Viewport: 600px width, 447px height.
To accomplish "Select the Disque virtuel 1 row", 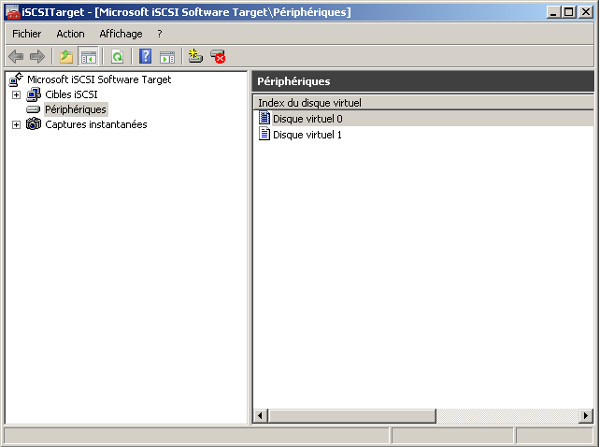I will [x=423, y=135].
